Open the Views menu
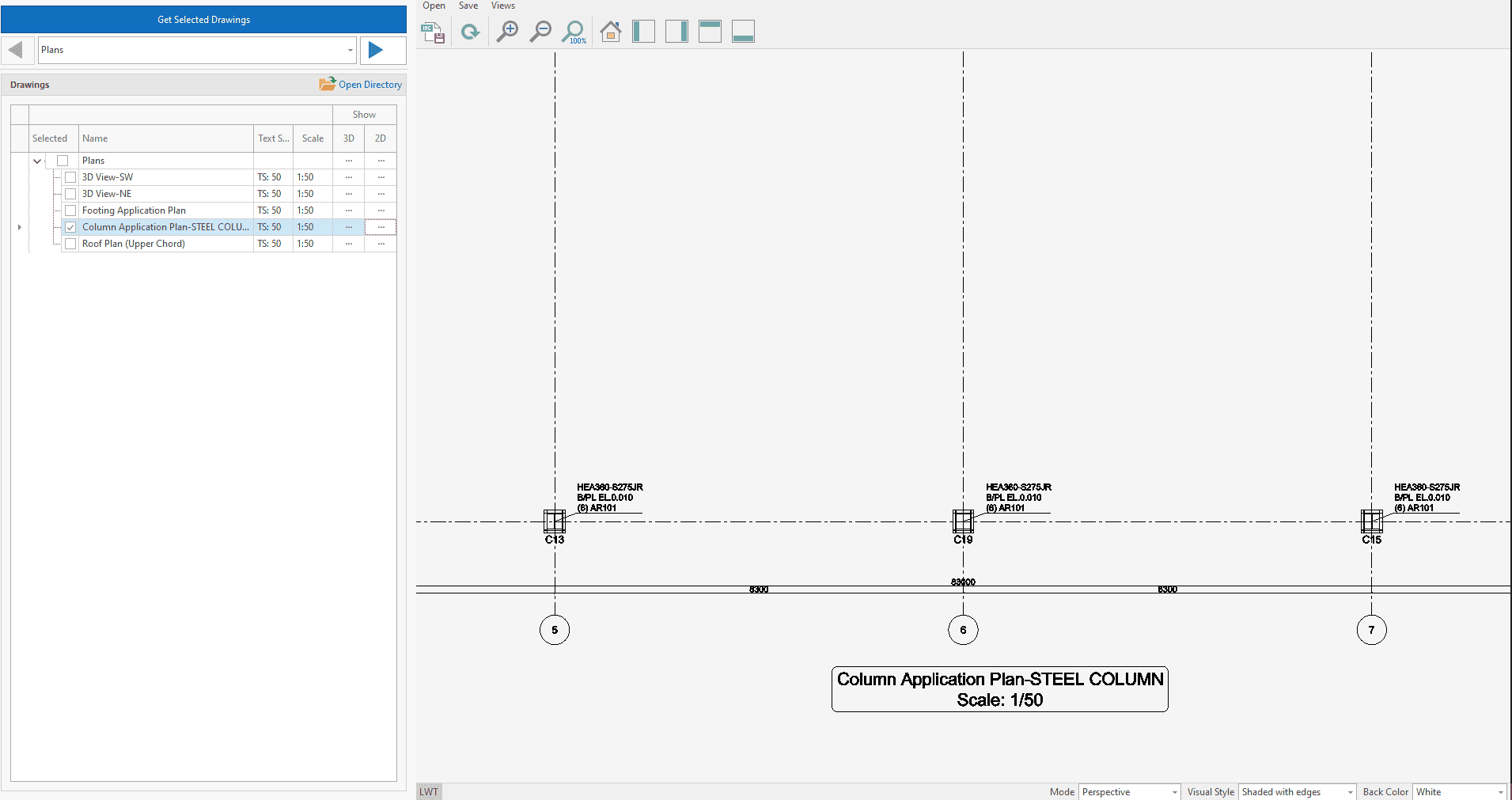 pyautogui.click(x=503, y=6)
